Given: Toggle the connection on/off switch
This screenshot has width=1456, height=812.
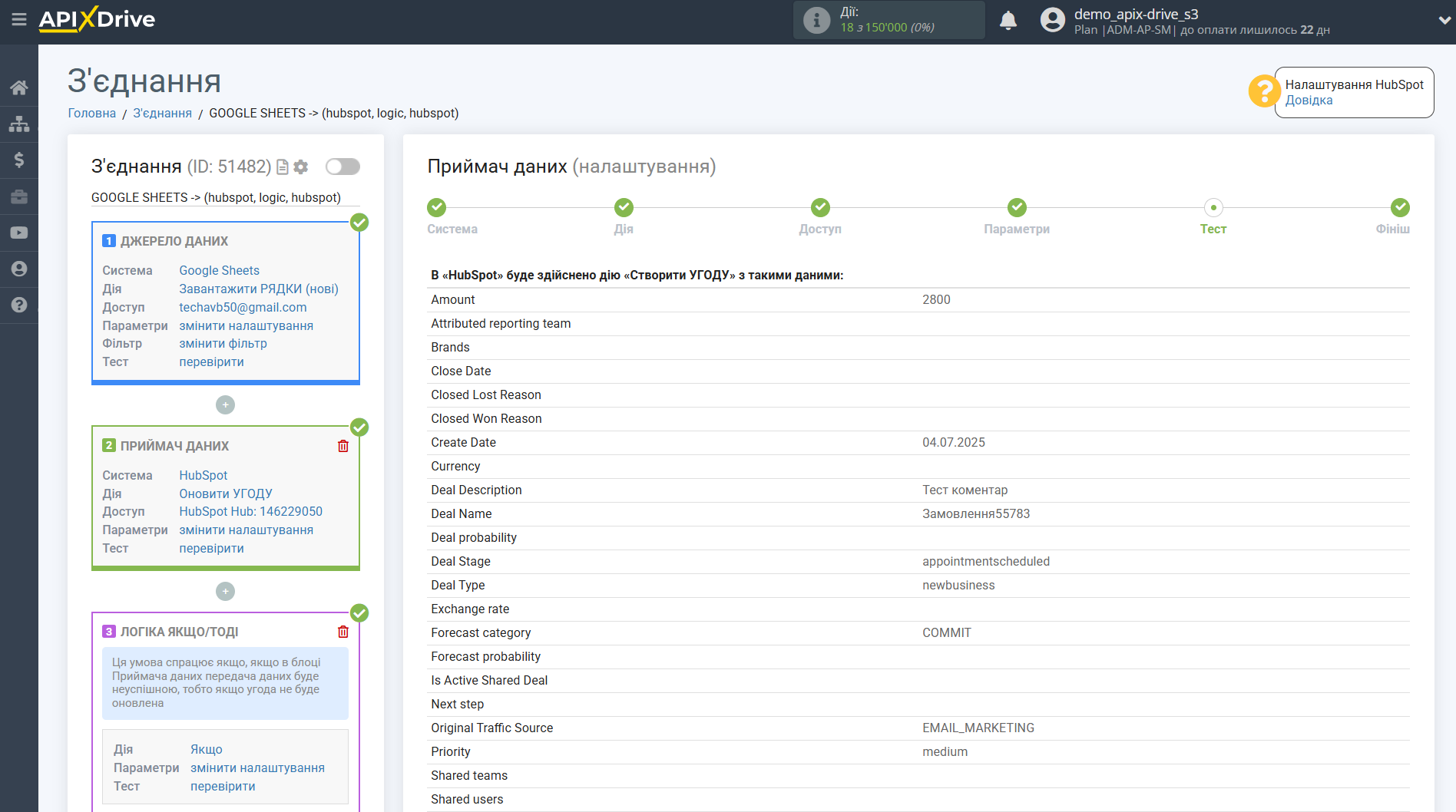Looking at the screenshot, I should 342,167.
